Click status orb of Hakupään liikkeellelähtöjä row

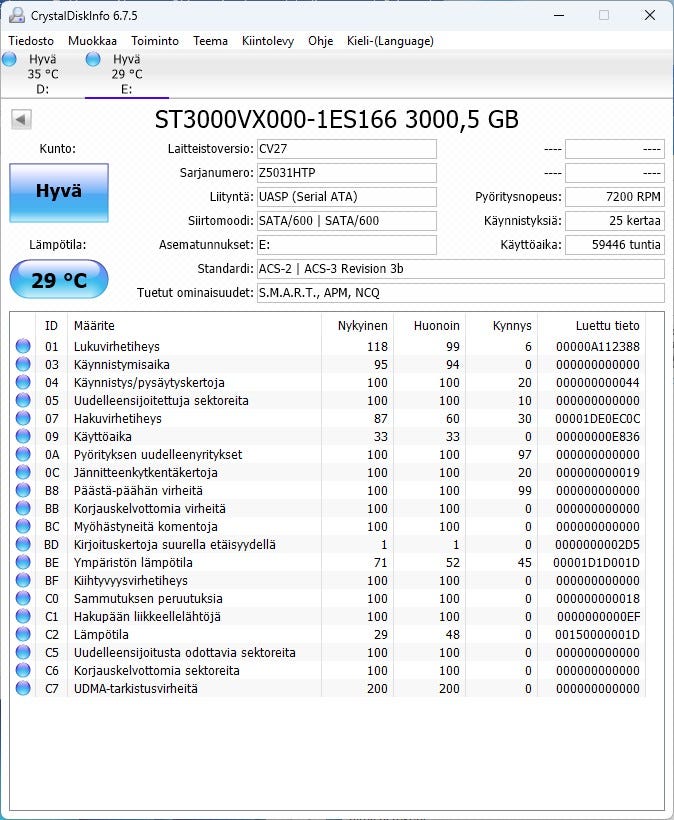point(23,616)
